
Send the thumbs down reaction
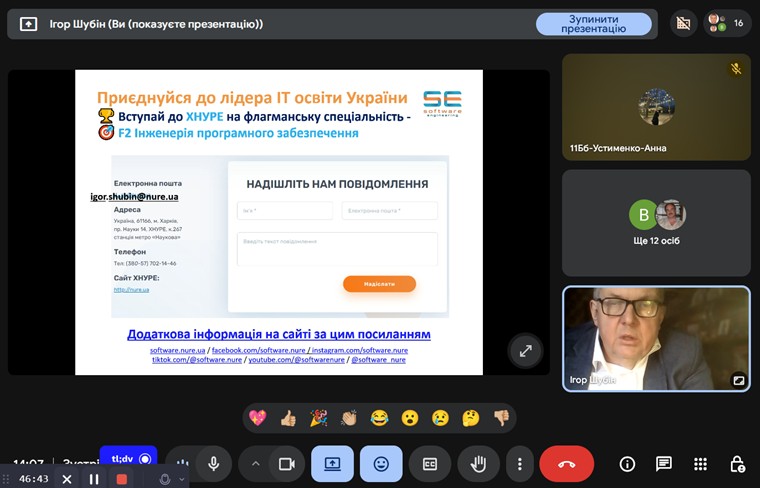(501, 418)
